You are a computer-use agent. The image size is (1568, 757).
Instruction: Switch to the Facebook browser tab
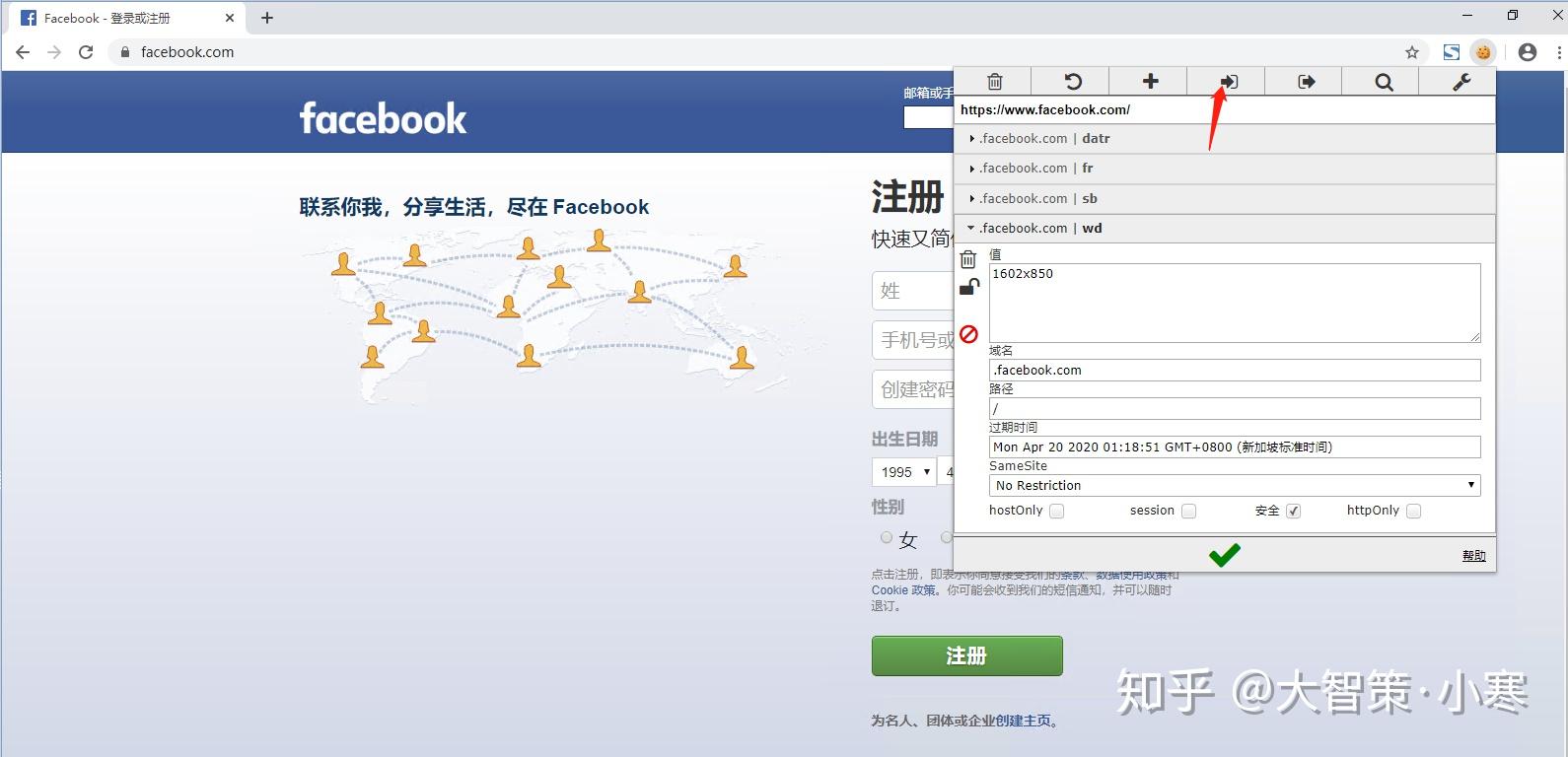[123, 18]
